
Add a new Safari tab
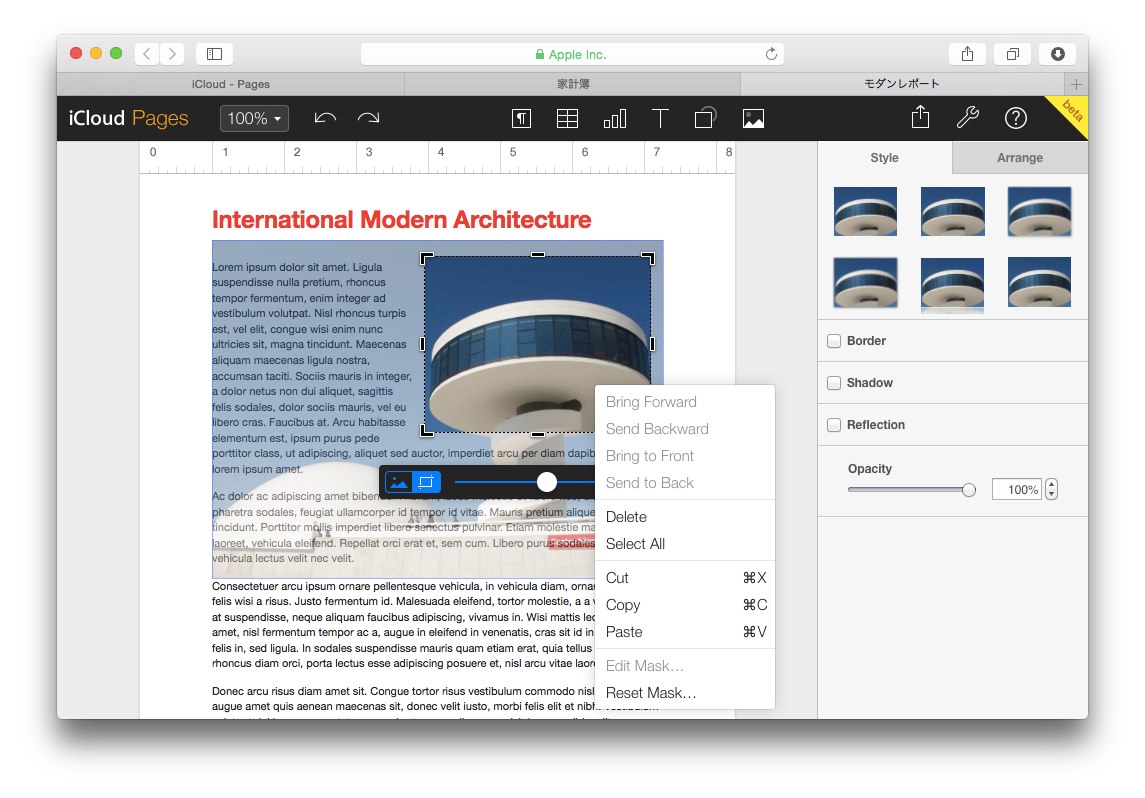click(x=1076, y=84)
